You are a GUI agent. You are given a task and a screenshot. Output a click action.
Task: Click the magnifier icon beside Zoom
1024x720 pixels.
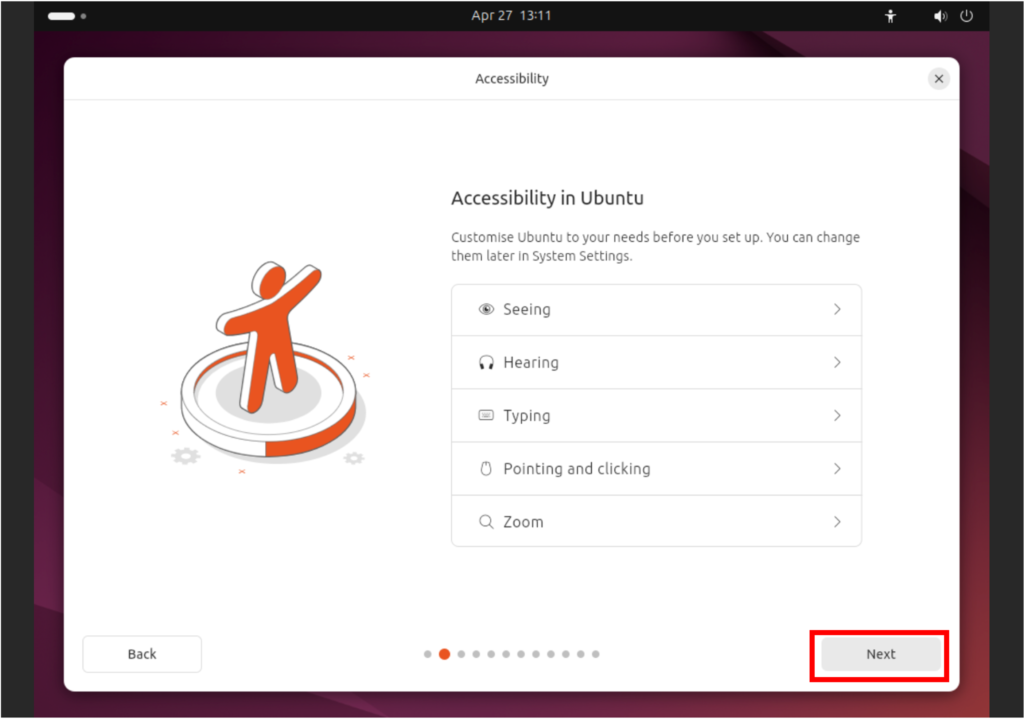coord(486,521)
